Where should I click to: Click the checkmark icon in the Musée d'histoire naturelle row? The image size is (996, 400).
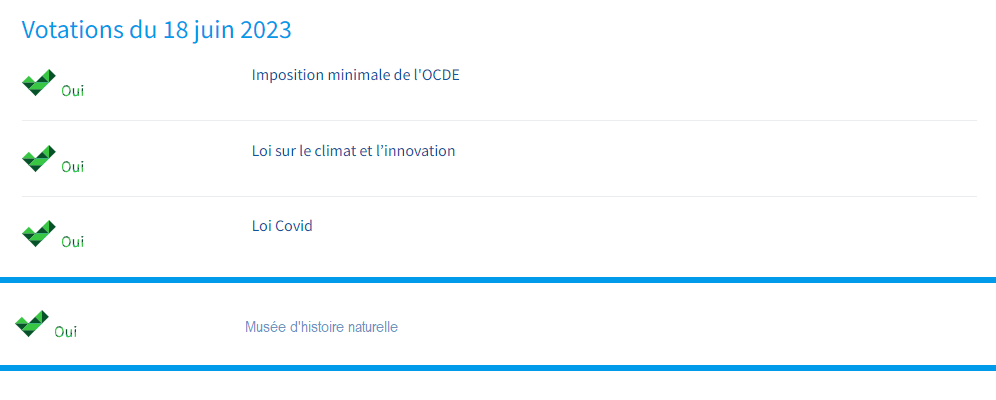(32, 323)
